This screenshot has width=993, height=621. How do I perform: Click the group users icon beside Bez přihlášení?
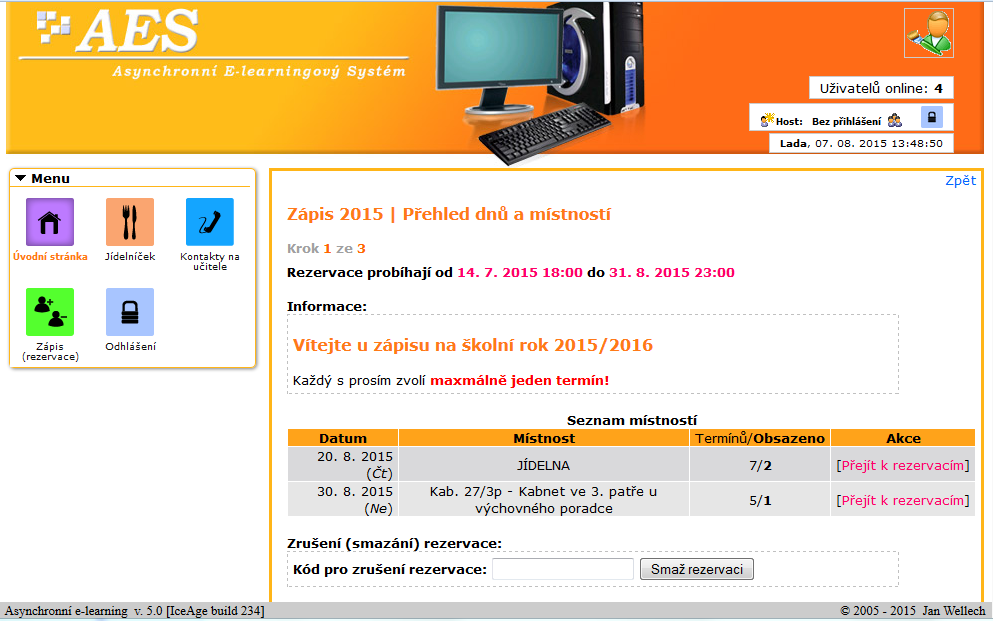(x=895, y=120)
